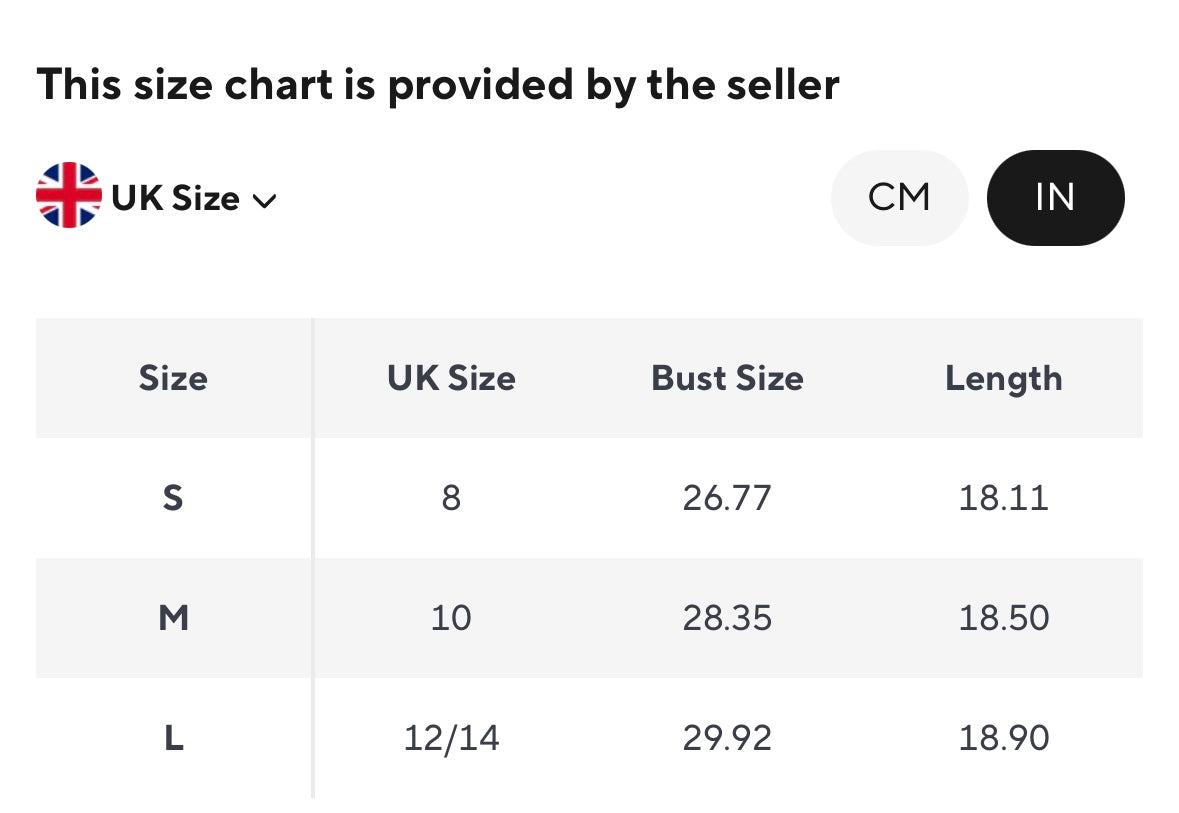
Task: Open the UK Size dropdown
Action: (x=175, y=198)
